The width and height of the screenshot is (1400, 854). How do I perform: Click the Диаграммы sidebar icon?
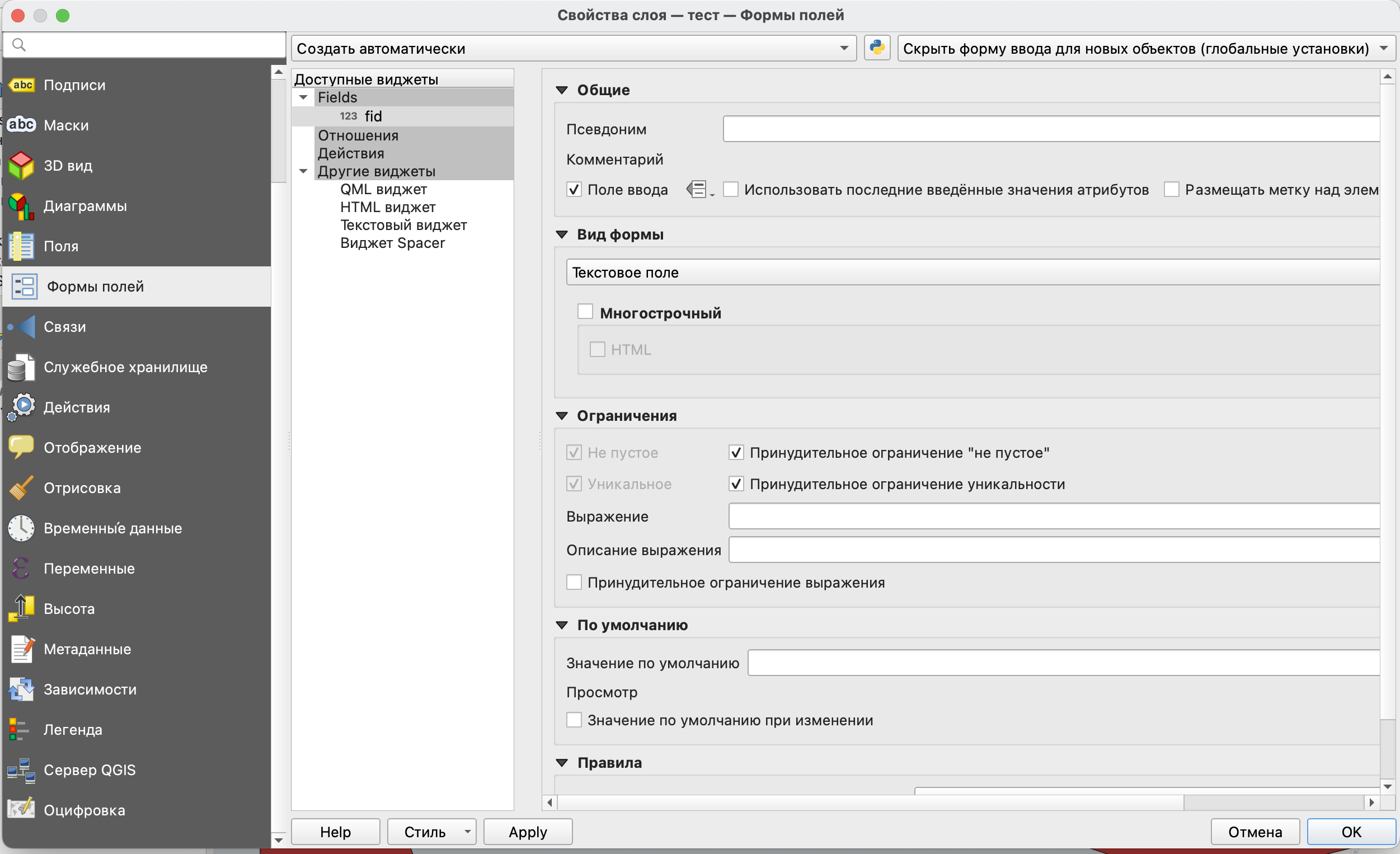(x=21, y=206)
